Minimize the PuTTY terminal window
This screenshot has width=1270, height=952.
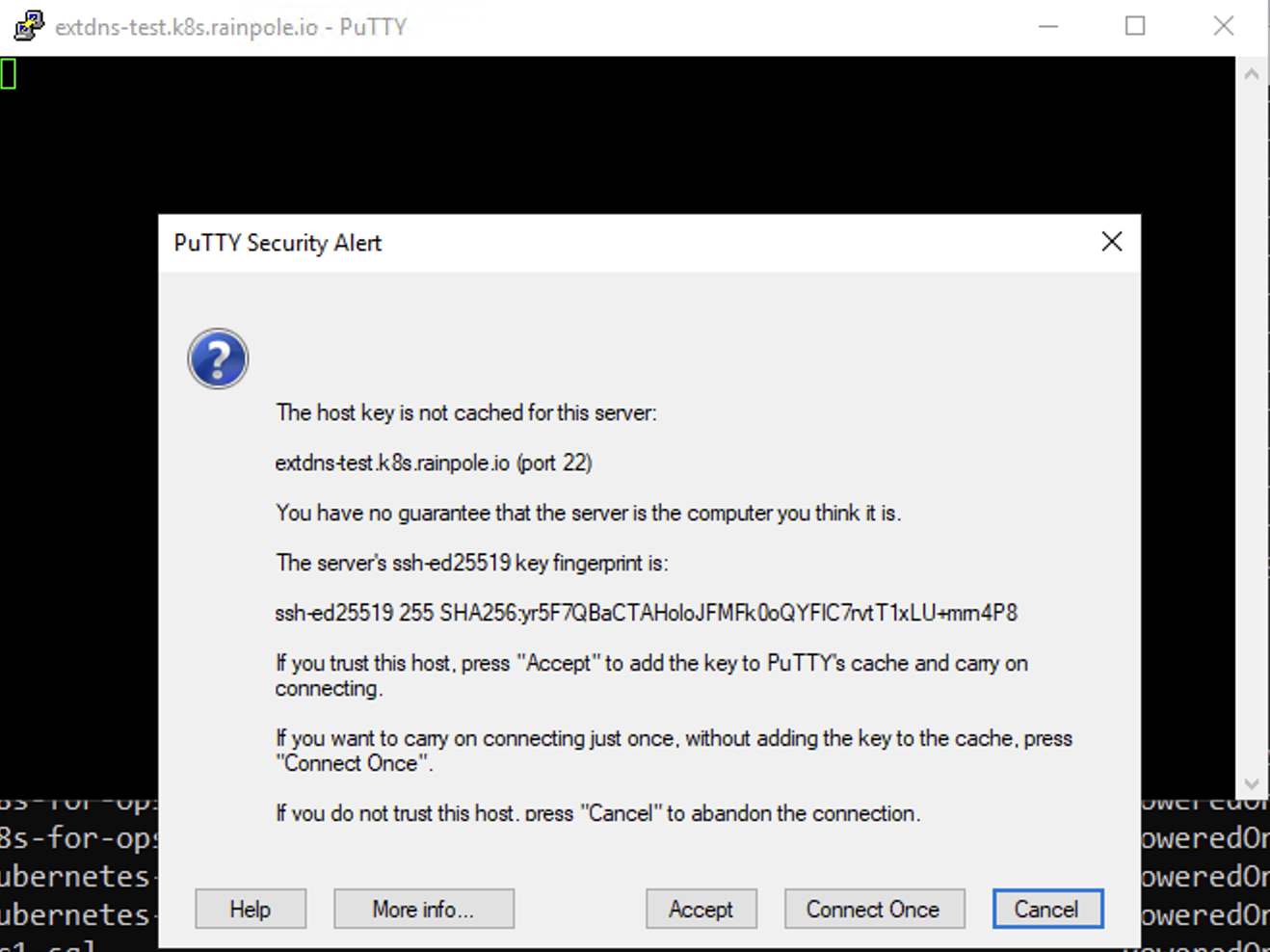[1048, 26]
